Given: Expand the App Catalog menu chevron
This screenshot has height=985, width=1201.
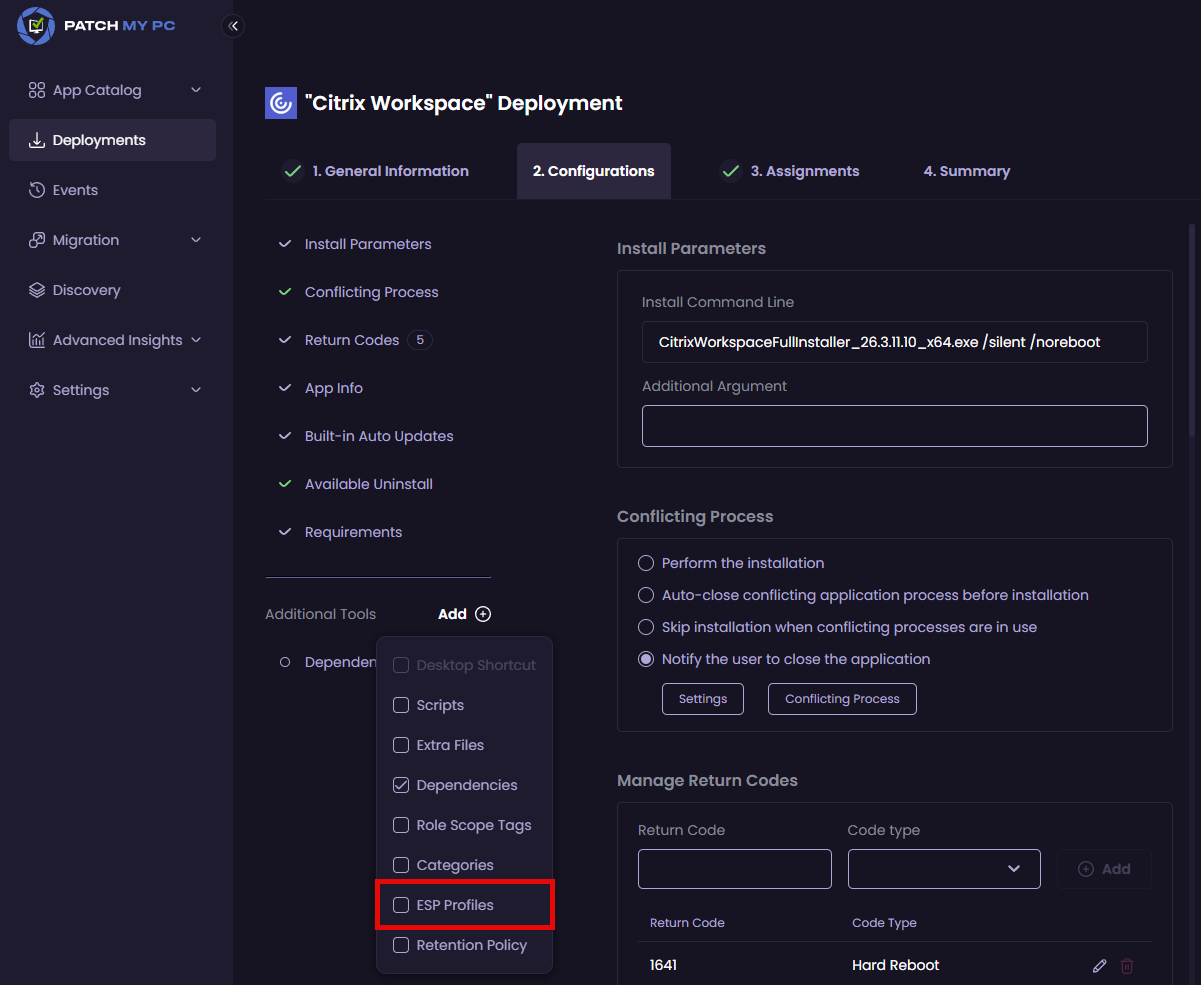Looking at the screenshot, I should pyautogui.click(x=196, y=90).
